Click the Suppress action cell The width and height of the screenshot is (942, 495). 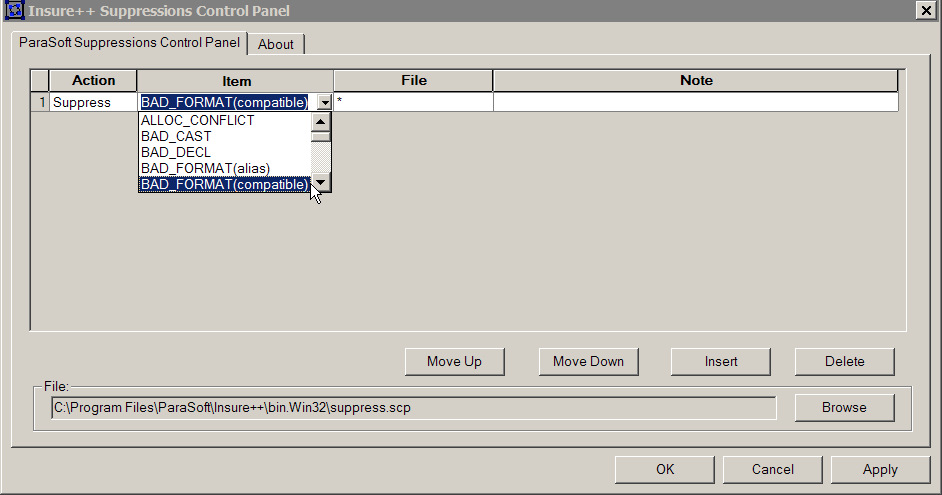(x=93, y=102)
